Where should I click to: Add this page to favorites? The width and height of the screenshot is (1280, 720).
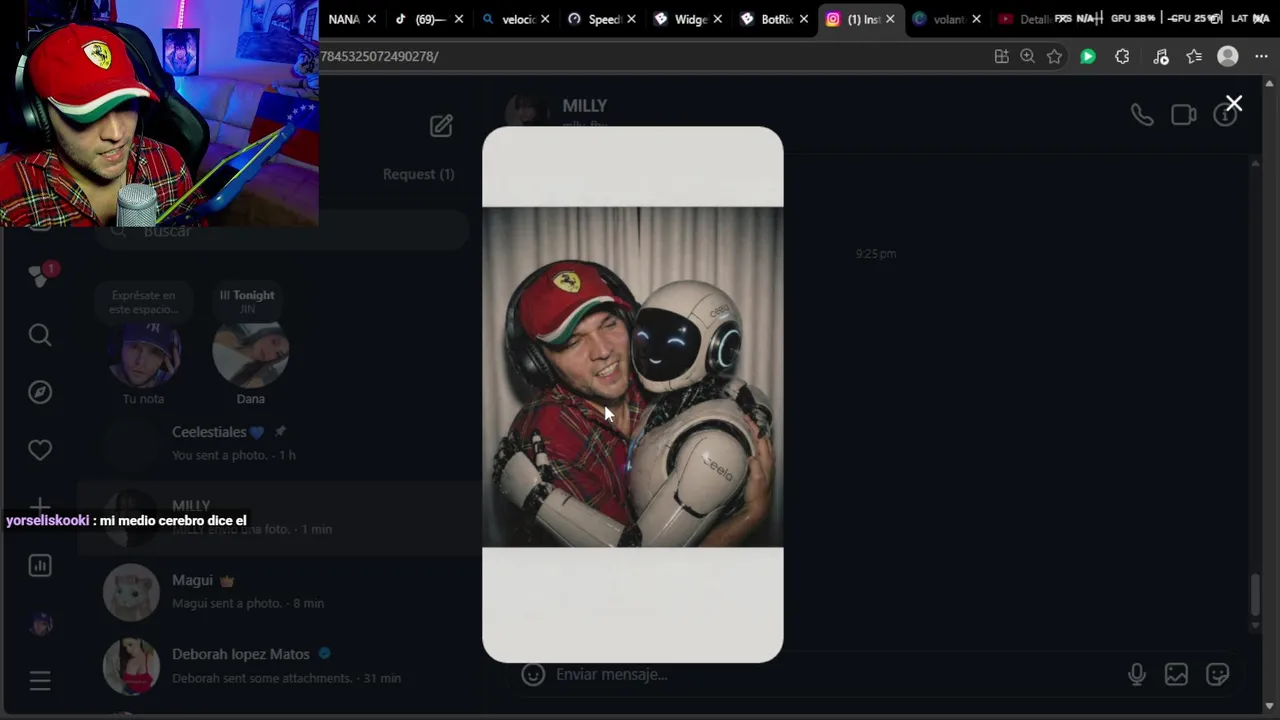1054,56
